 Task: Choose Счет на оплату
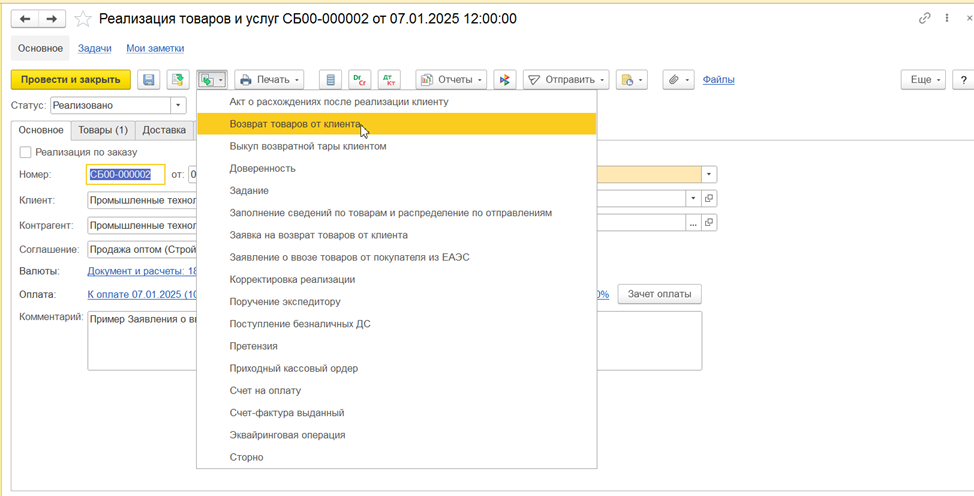coord(396,390)
